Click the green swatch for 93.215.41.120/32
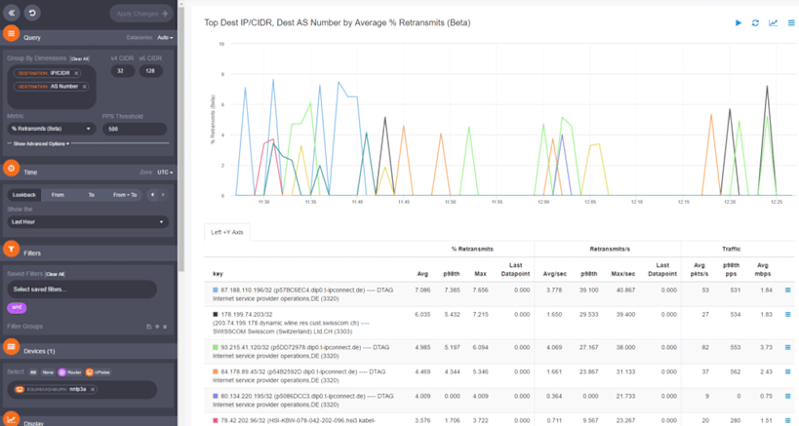This screenshot has height=426, width=799. point(216,347)
